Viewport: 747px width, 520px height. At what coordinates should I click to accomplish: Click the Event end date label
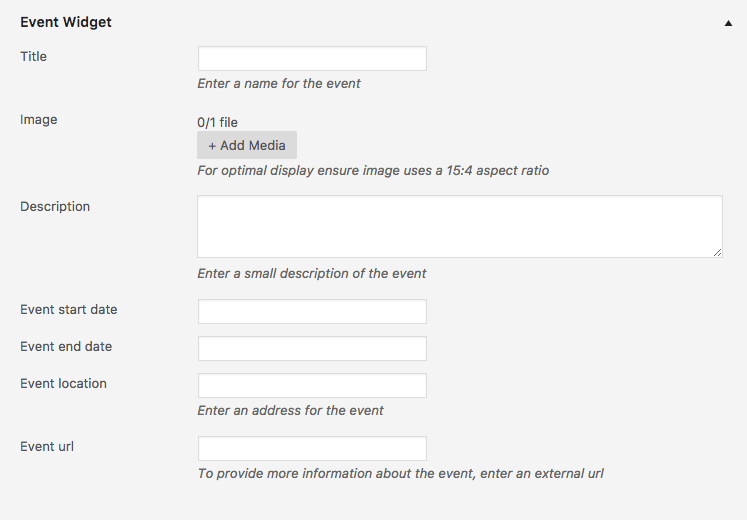point(66,347)
